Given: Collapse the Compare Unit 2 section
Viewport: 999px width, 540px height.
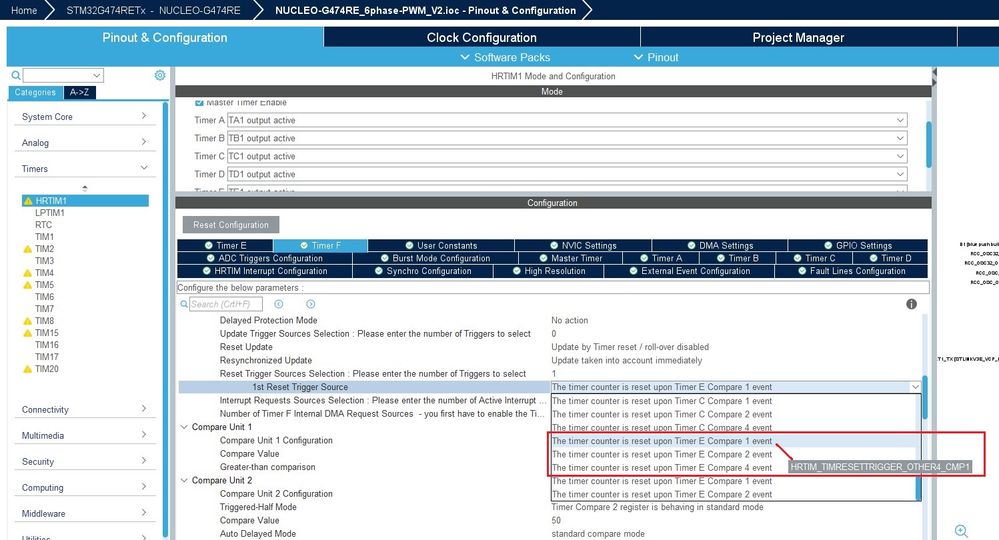Looking at the screenshot, I should point(184,480).
